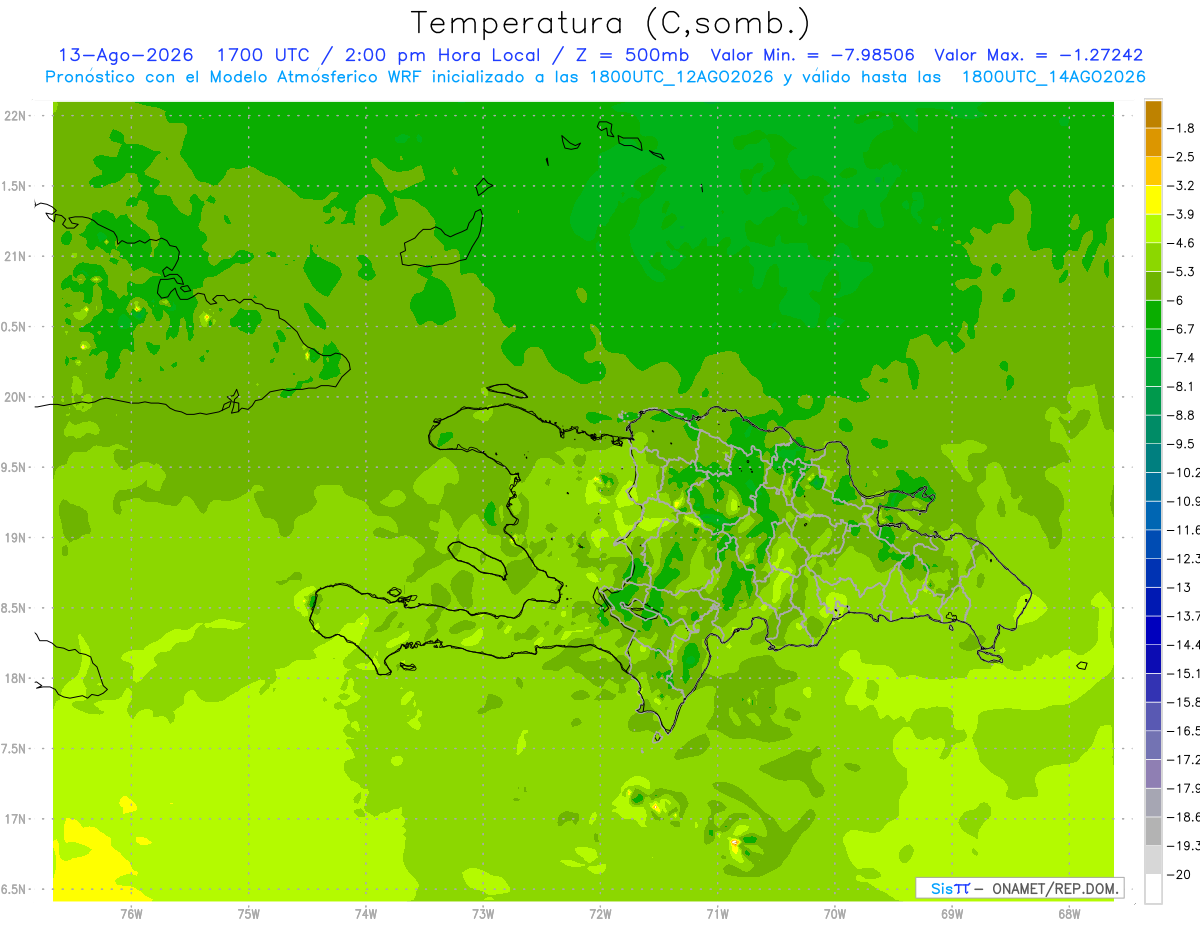Click the "75W" longitude label

coord(248,913)
